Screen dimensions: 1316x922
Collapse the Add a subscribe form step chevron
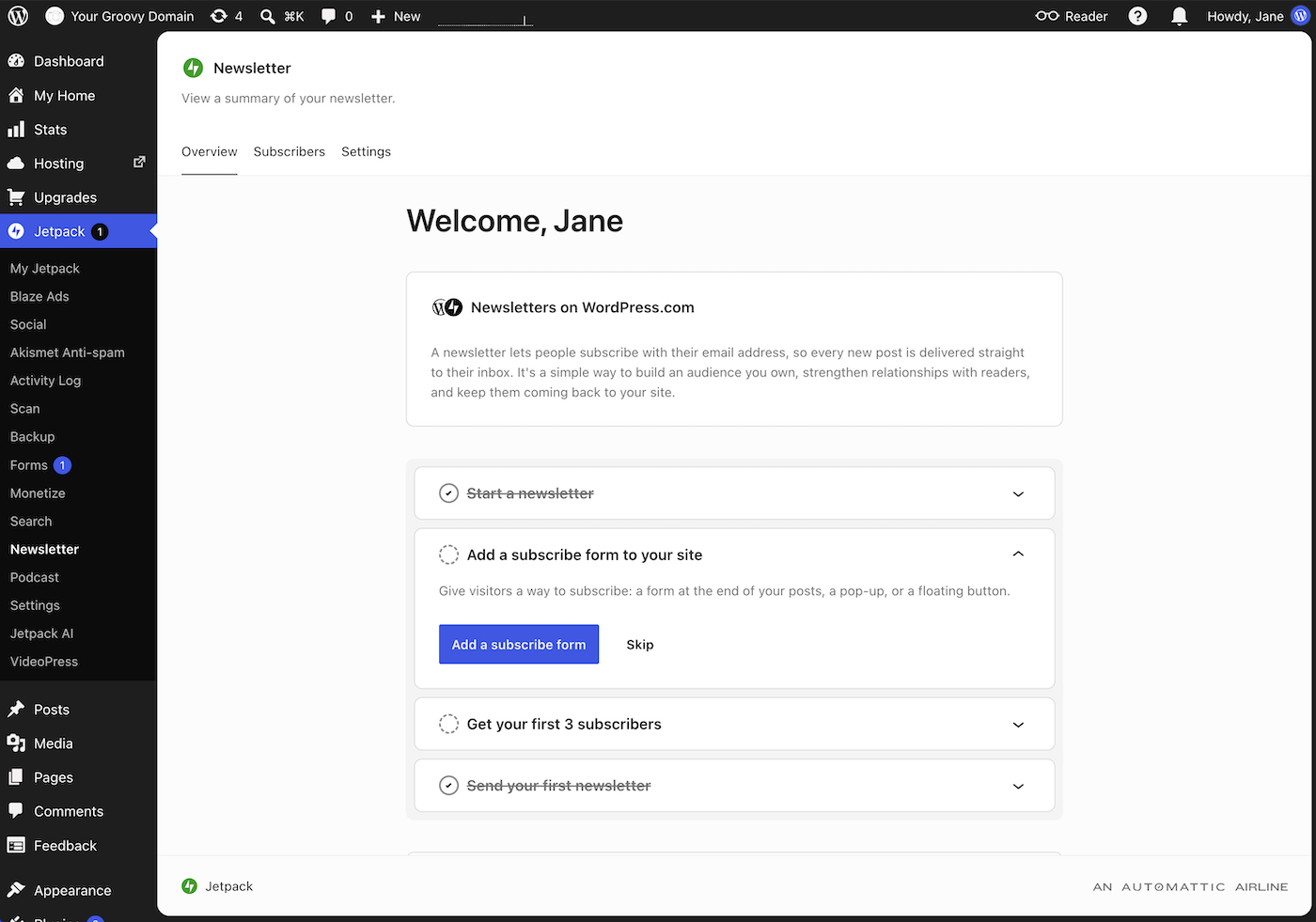coord(1018,555)
